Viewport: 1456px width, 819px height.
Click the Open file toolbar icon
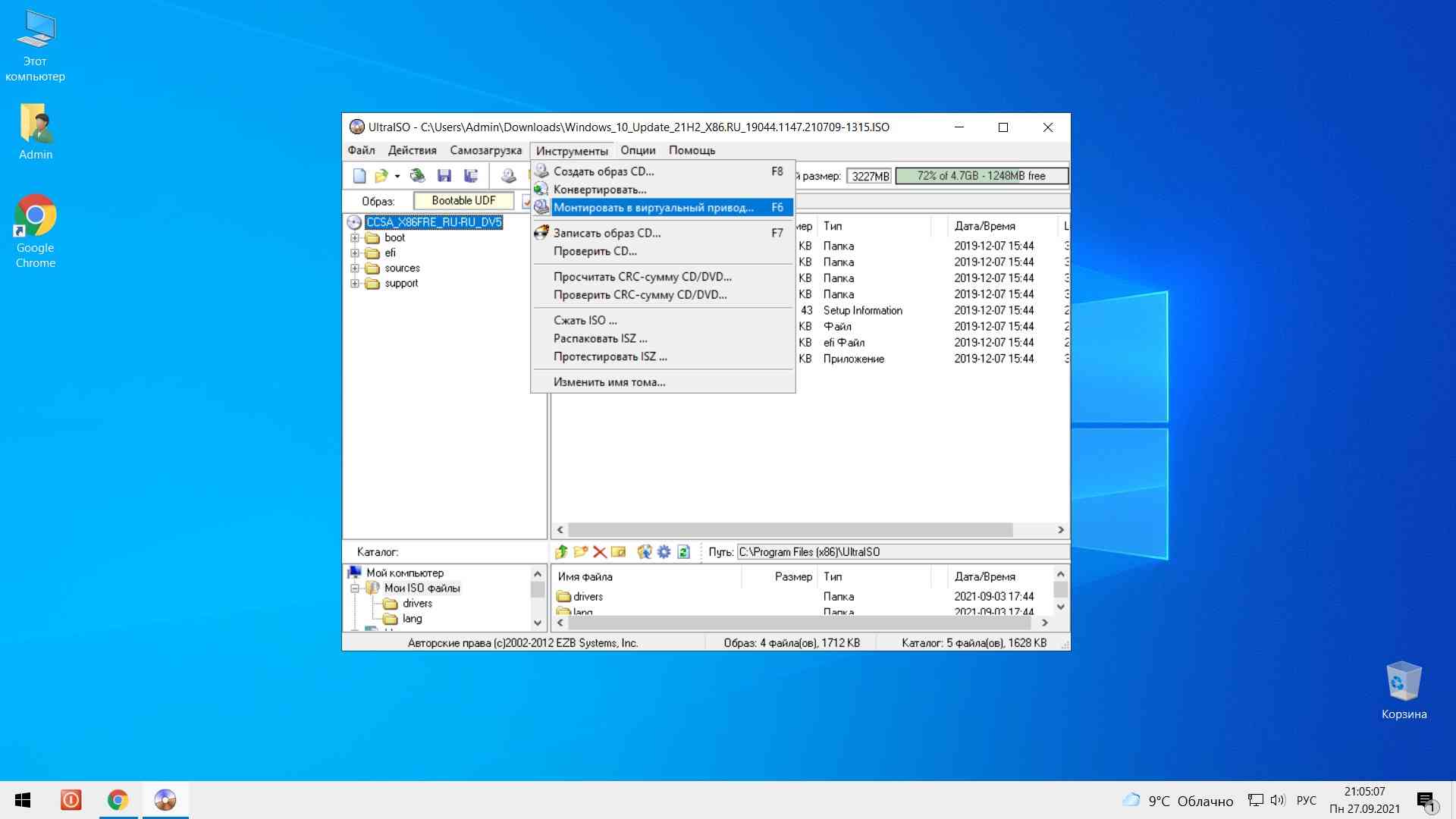[x=381, y=176]
